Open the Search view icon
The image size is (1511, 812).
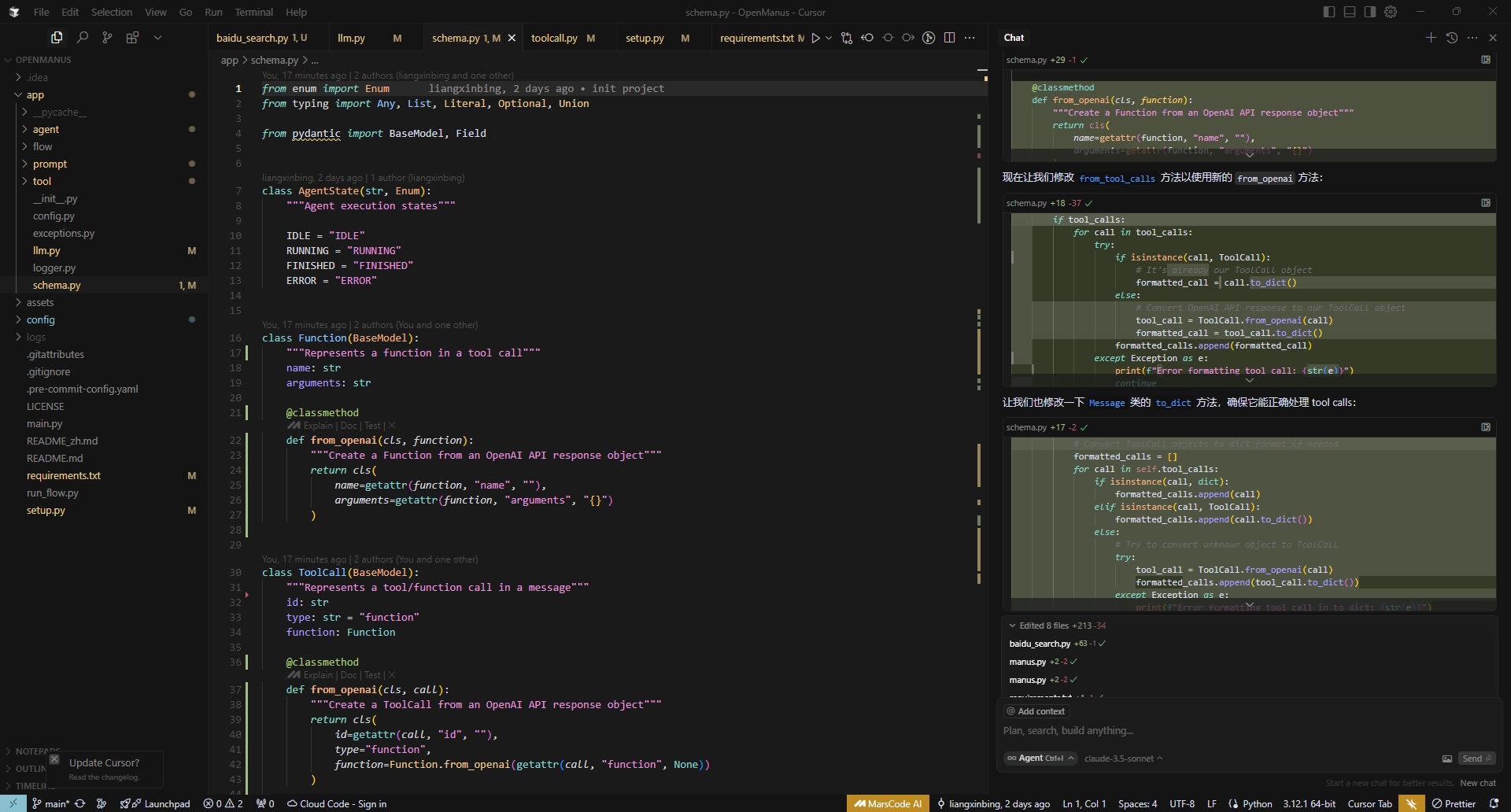(x=82, y=37)
